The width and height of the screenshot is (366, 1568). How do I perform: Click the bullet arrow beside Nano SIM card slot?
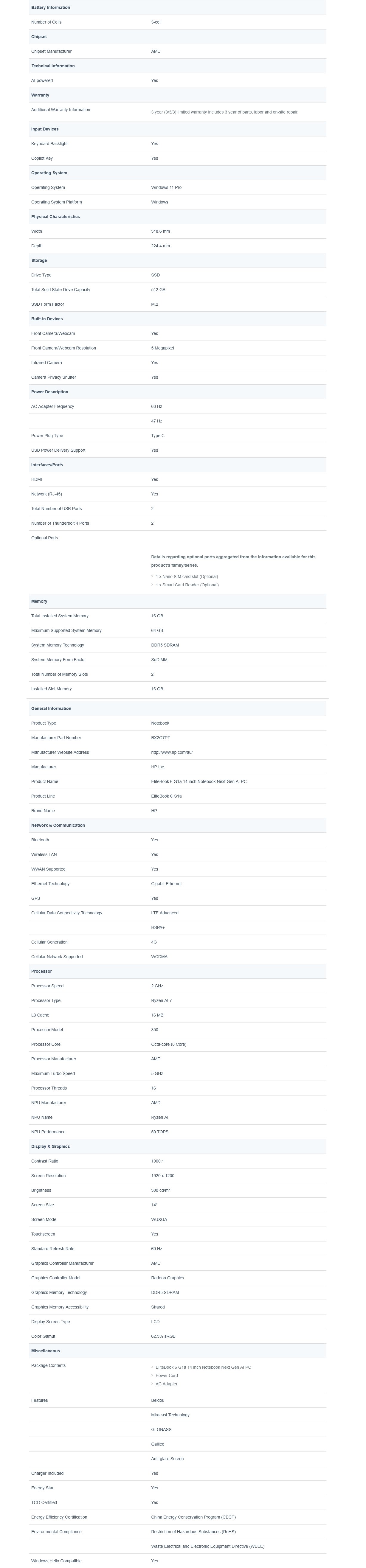pyautogui.click(x=152, y=576)
